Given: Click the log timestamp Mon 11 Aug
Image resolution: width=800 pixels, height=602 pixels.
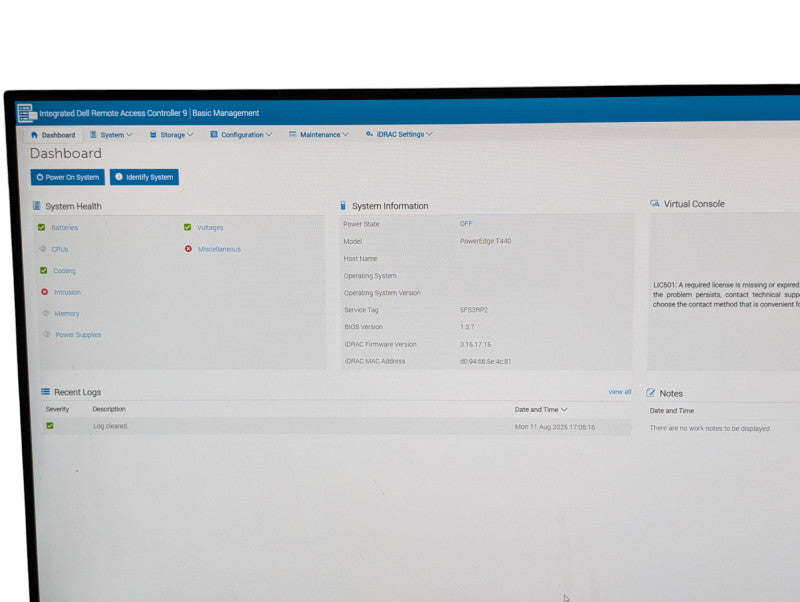Looking at the screenshot, I should (x=555, y=427).
